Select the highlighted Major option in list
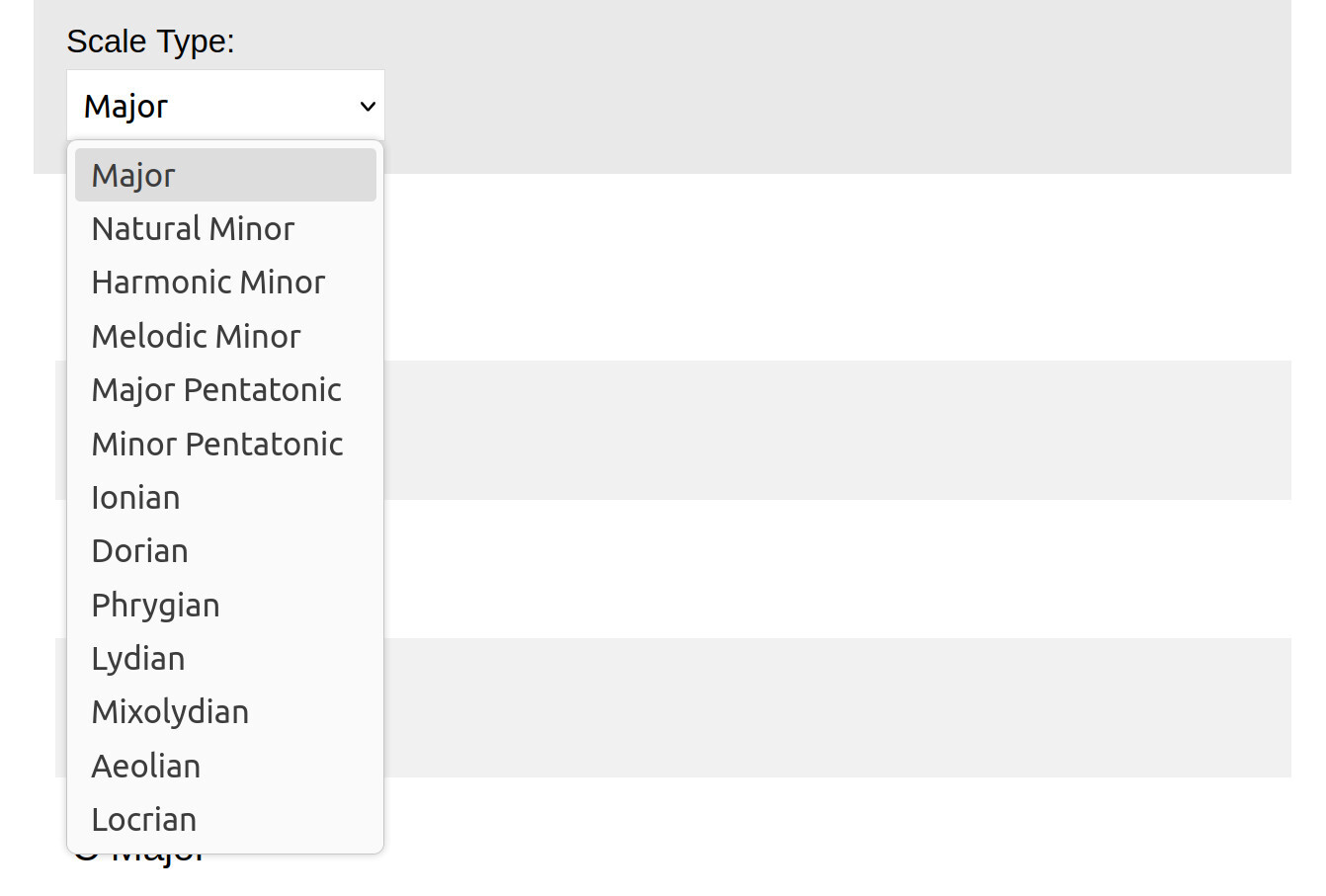The image size is (1326, 896). point(225,175)
